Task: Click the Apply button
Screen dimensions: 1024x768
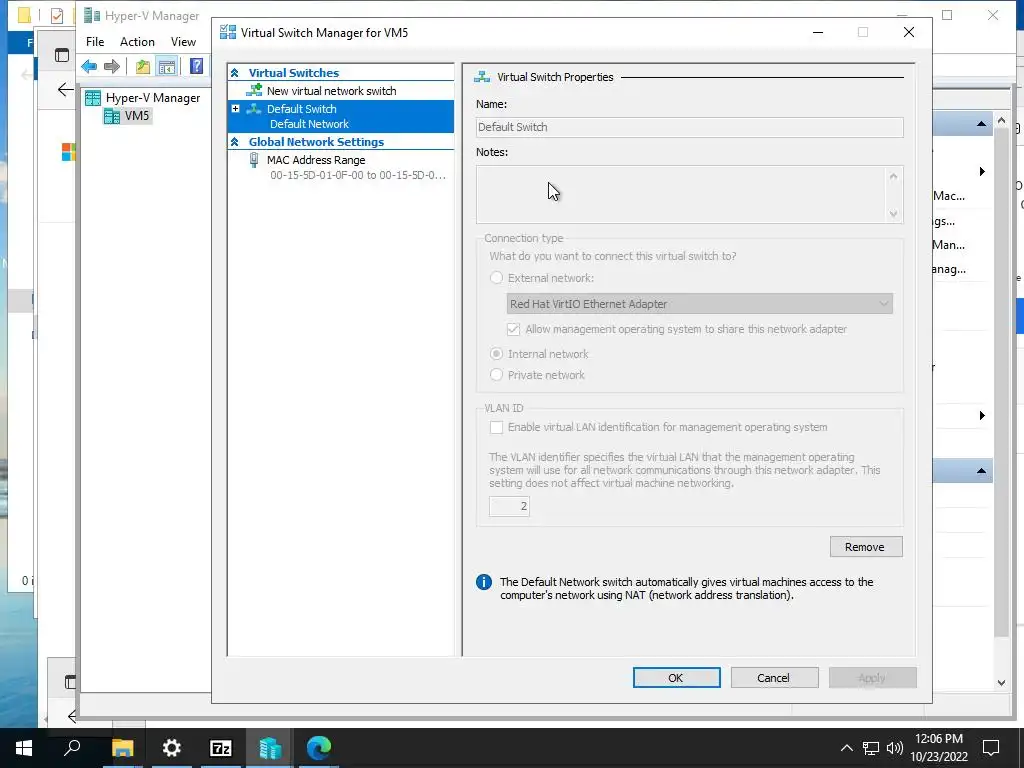Action: 872,678
